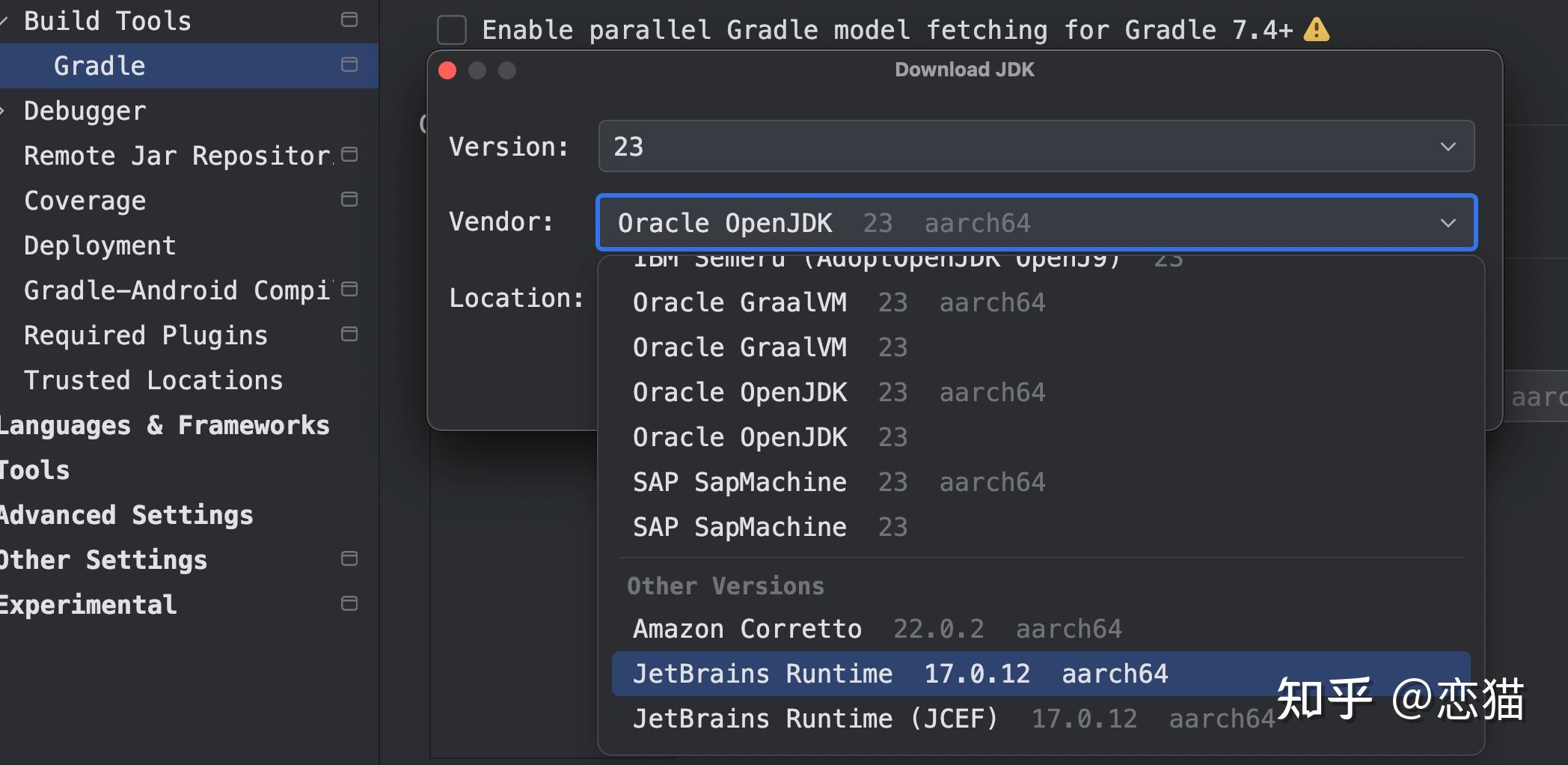Select Trusted Locations in the sidebar

[x=153, y=380]
